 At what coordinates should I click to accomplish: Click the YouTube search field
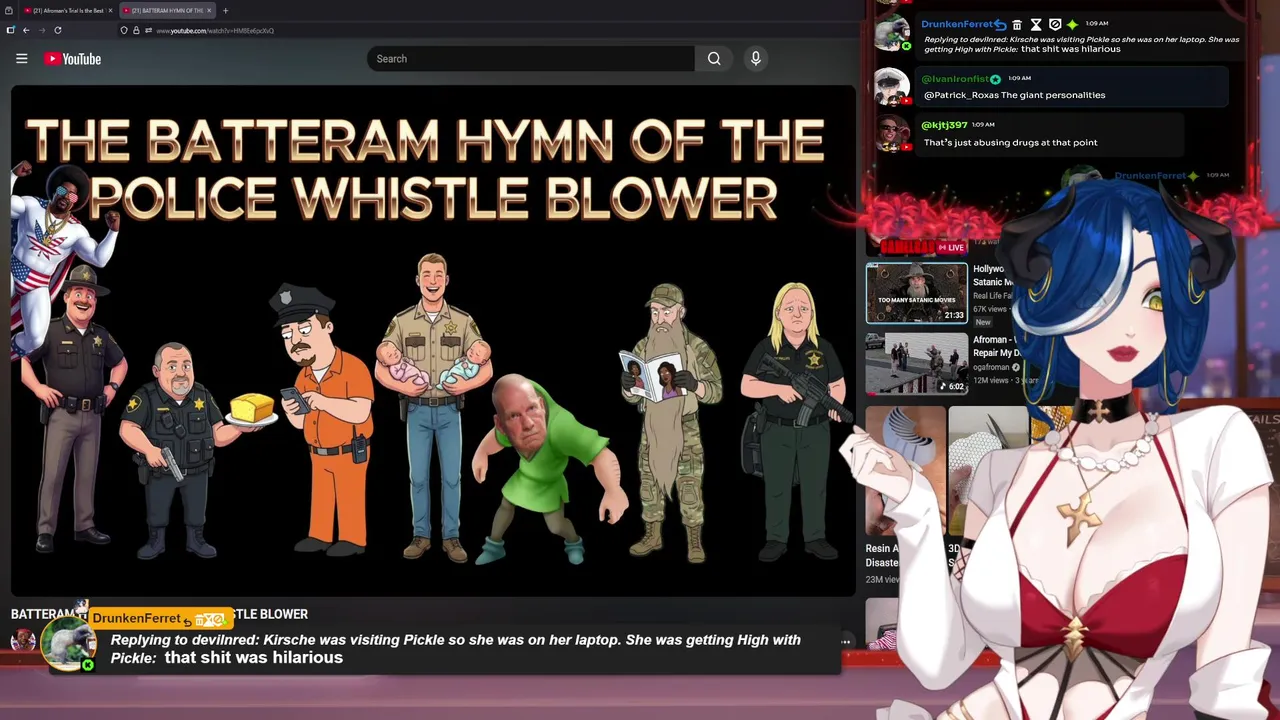click(x=531, y=59)
